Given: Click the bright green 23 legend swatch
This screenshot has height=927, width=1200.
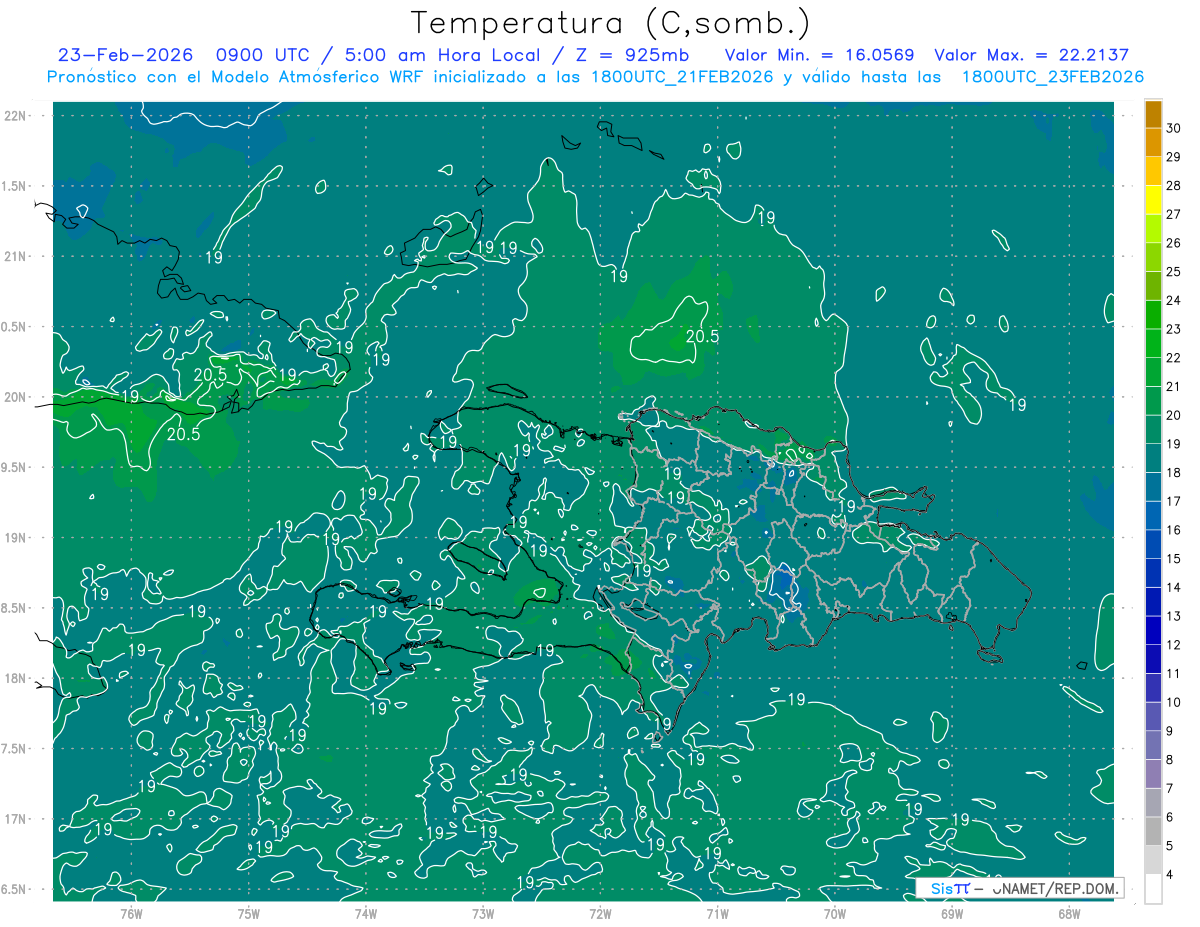Looking at the screenshot, I should [x=1153, y=315].
